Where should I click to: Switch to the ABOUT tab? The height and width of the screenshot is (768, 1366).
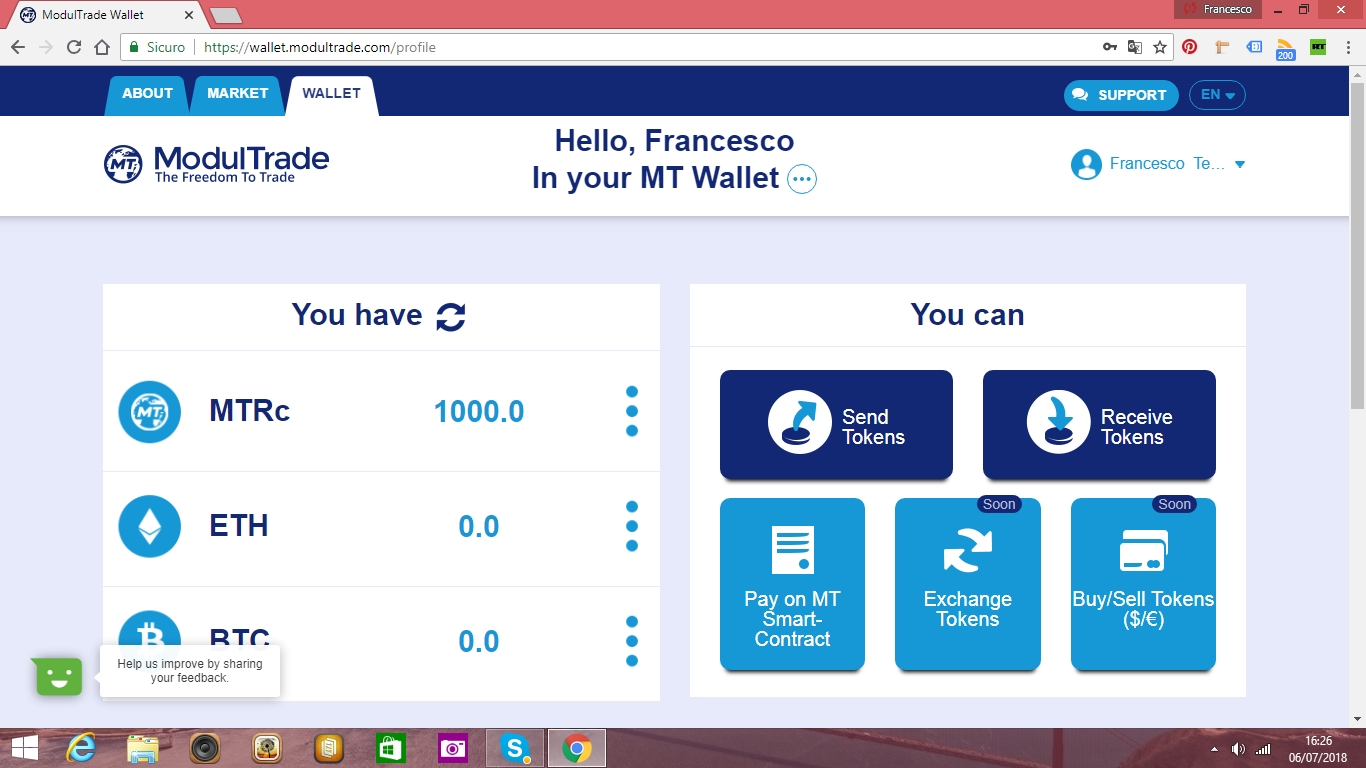148,94
